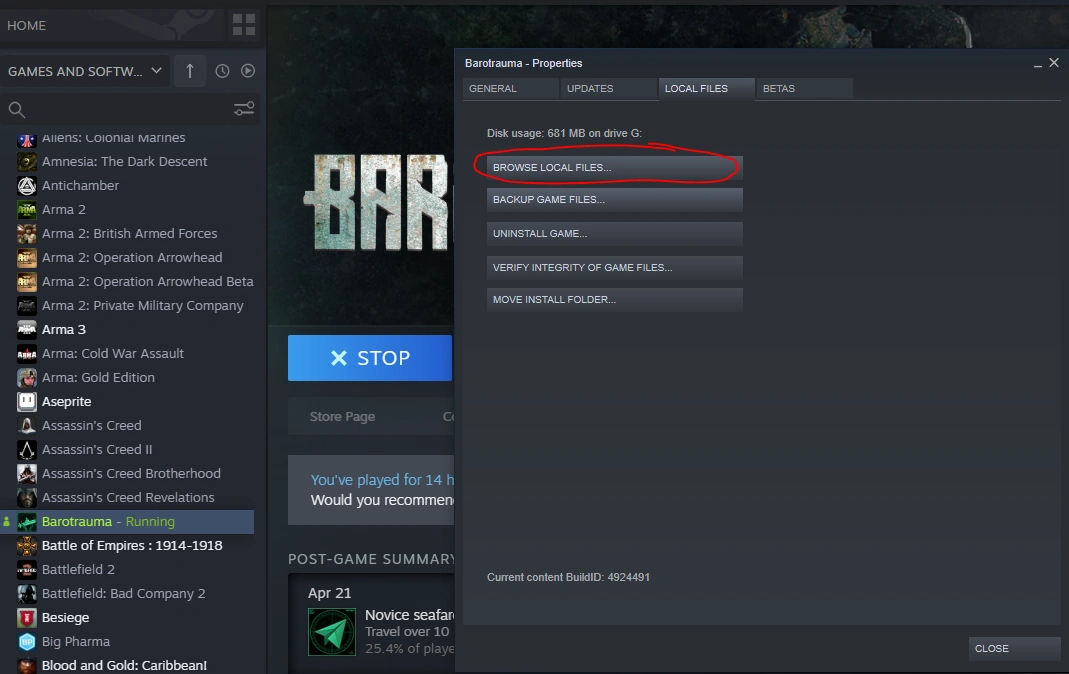The image size is (1069, 674).
Task: Select the Arma 2 game icon
Action: pyautogui.click(x=27, y=209)
